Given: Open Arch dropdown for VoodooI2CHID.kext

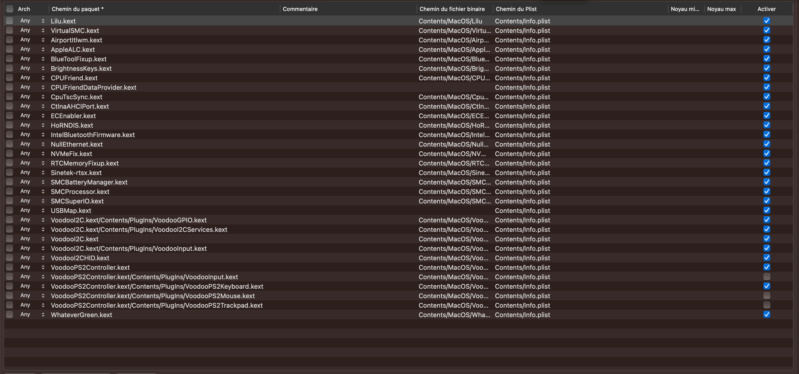Looking at the screenshot, I should click(32, 258).
